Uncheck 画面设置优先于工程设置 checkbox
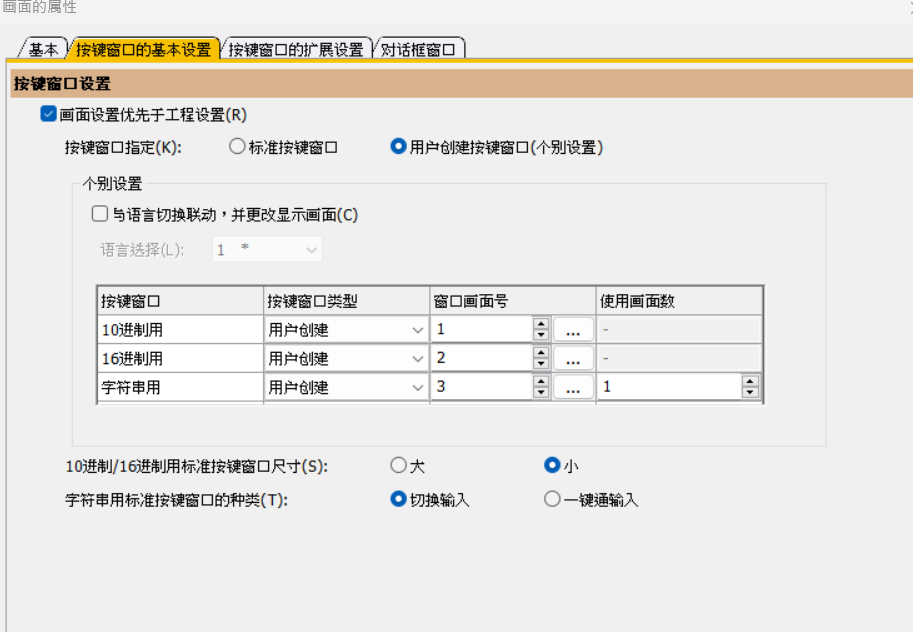Image resolution: width=913 pixels, height=632 pixels. (x=48, y=114)
